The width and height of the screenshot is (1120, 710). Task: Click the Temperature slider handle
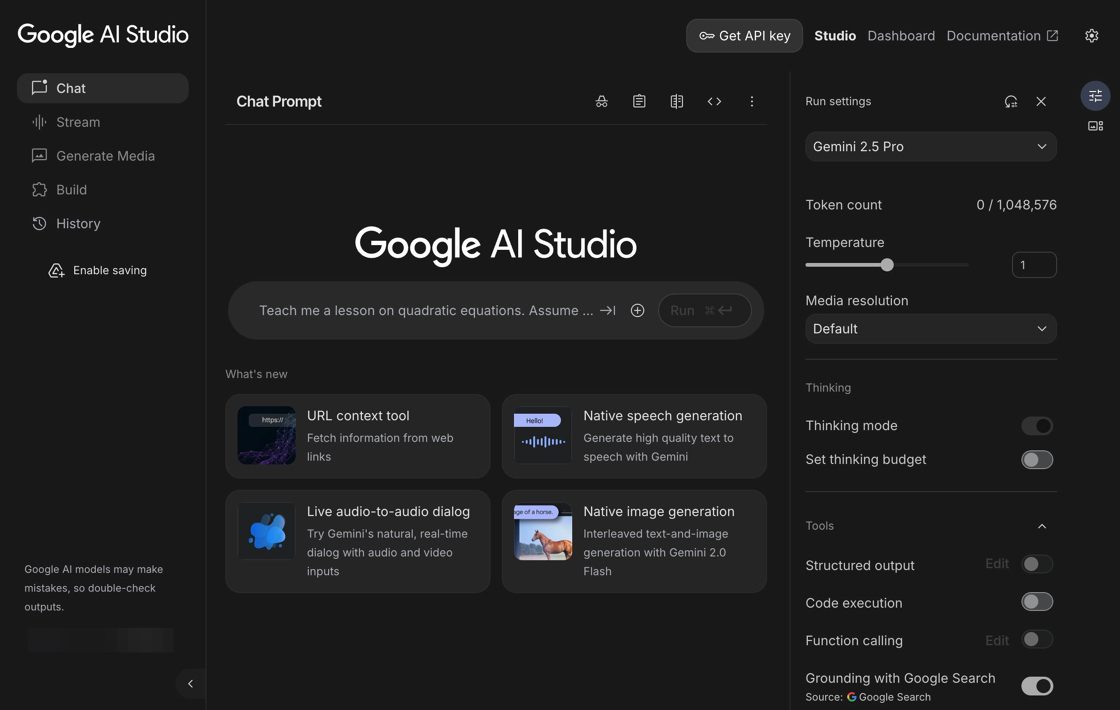pyautogui.click(x=887, y=265)
